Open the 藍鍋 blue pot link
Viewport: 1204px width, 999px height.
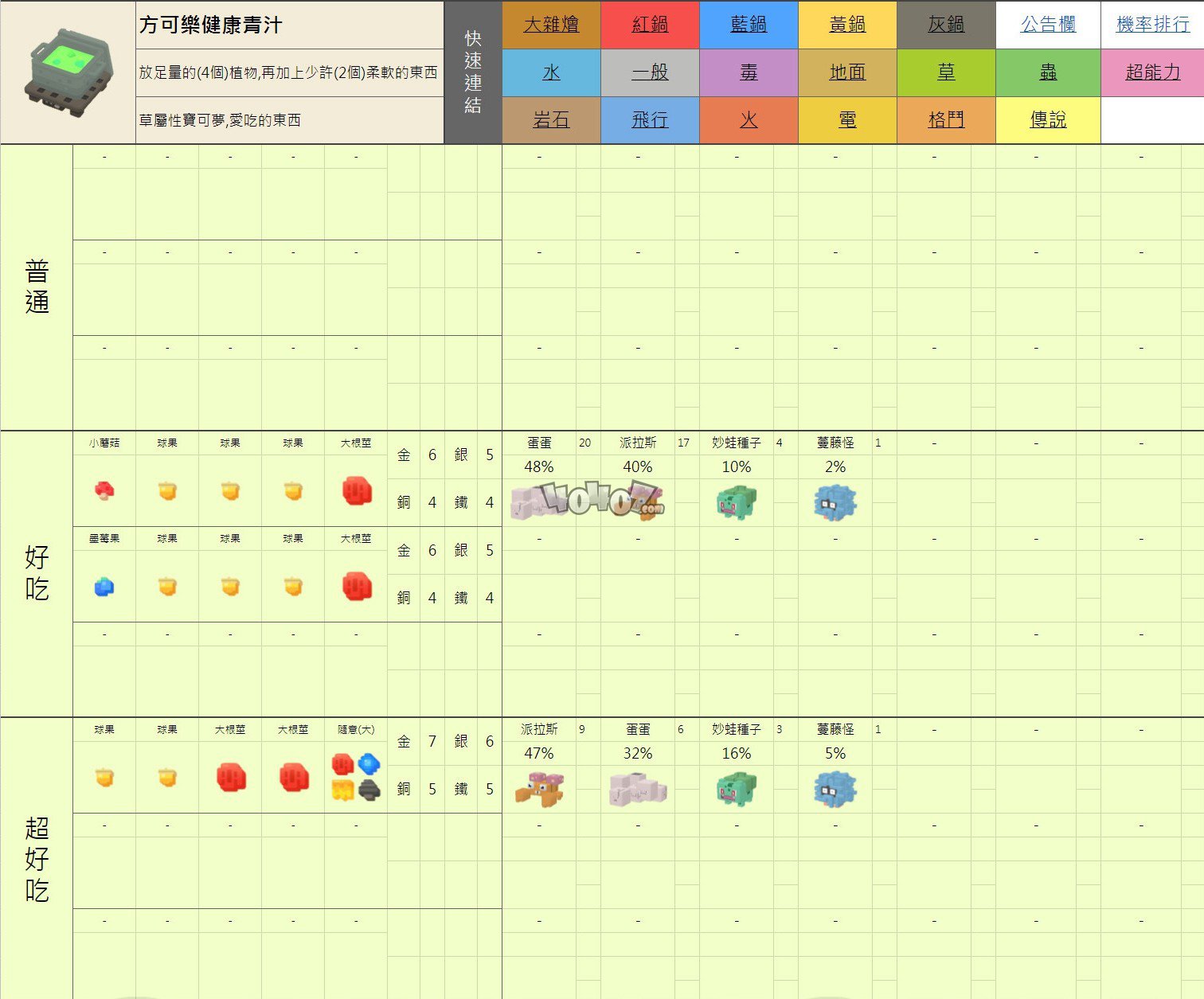pyautogui.click(x=749, y=25)
